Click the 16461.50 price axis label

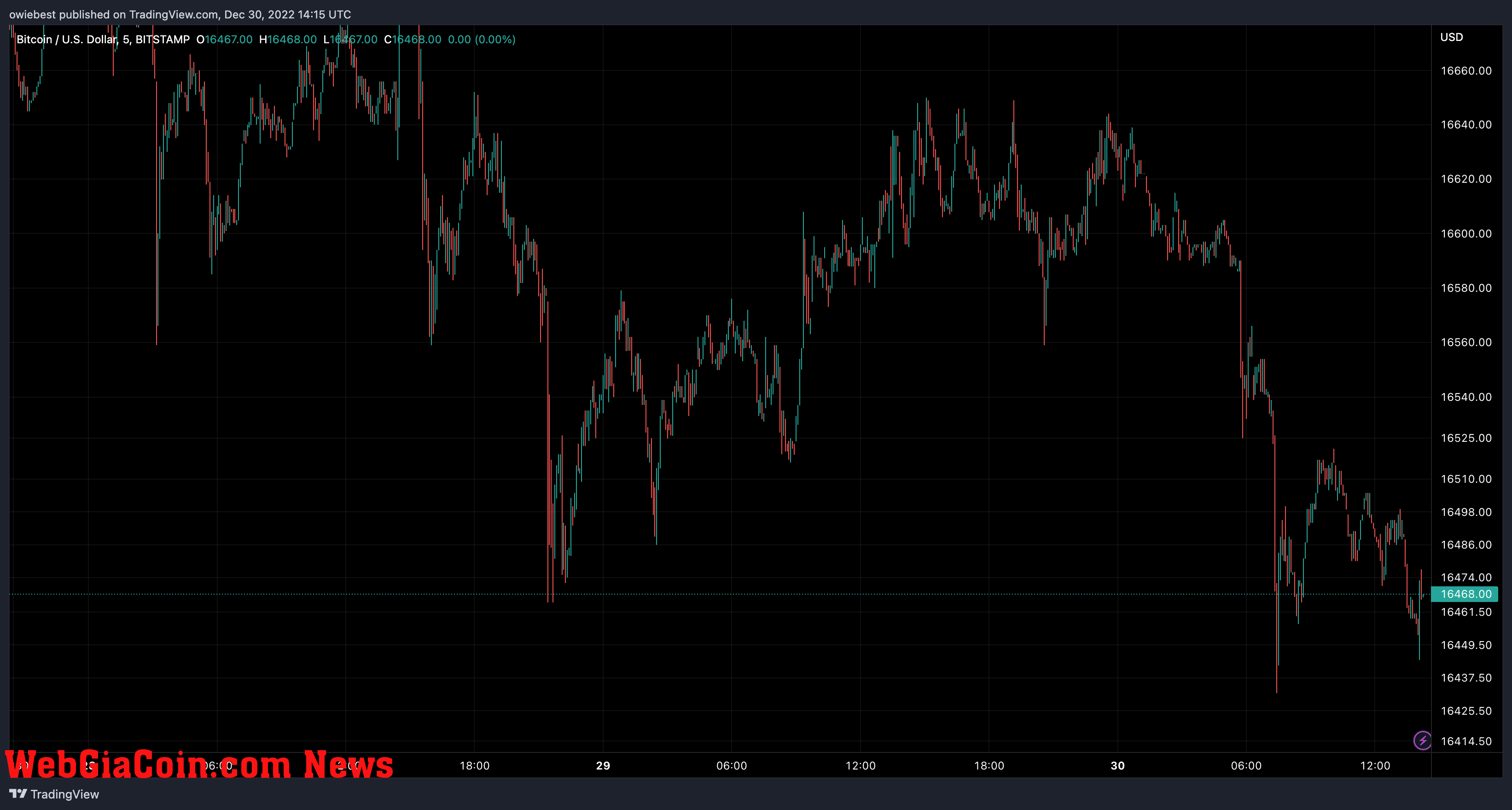(x=1465, y=612)
